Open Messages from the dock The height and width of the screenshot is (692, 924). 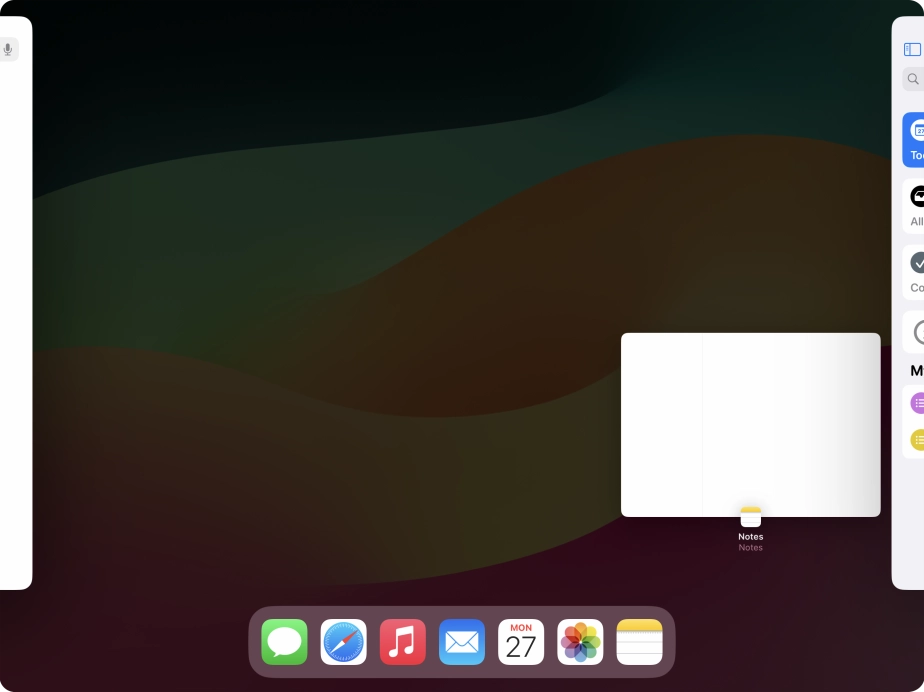coord(284,642)
